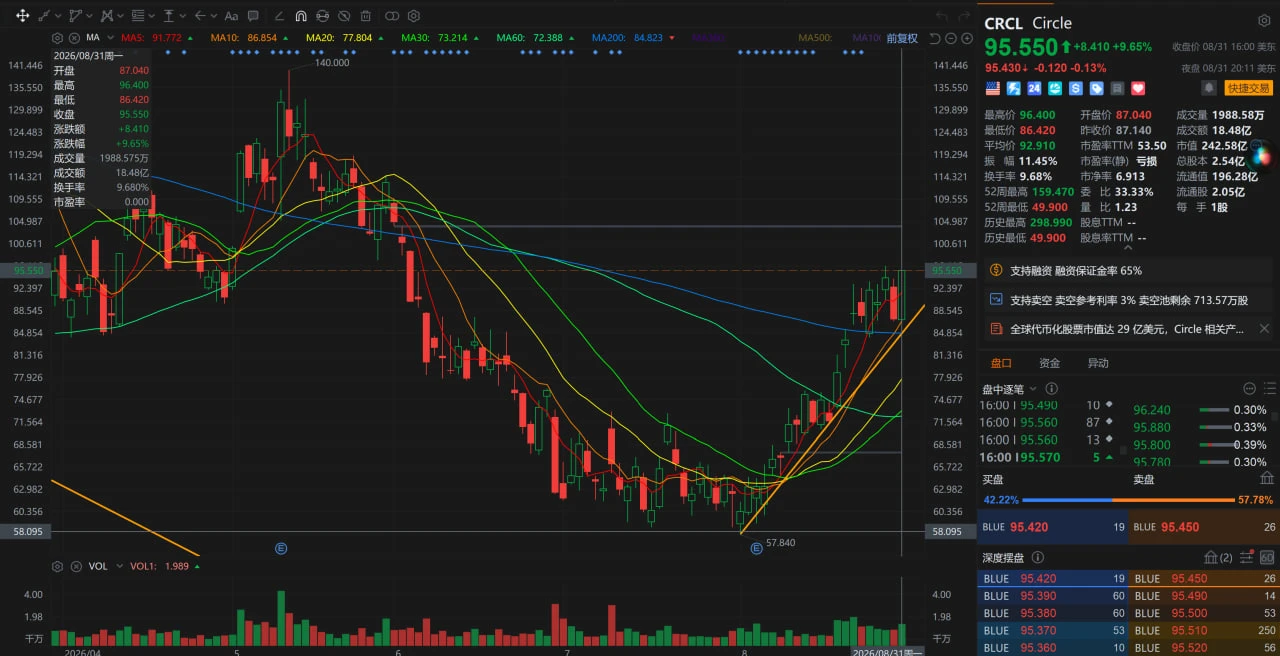1280x656 pixels.
Task: Set a price alert with bell icon
Action: coord(1209,88)
